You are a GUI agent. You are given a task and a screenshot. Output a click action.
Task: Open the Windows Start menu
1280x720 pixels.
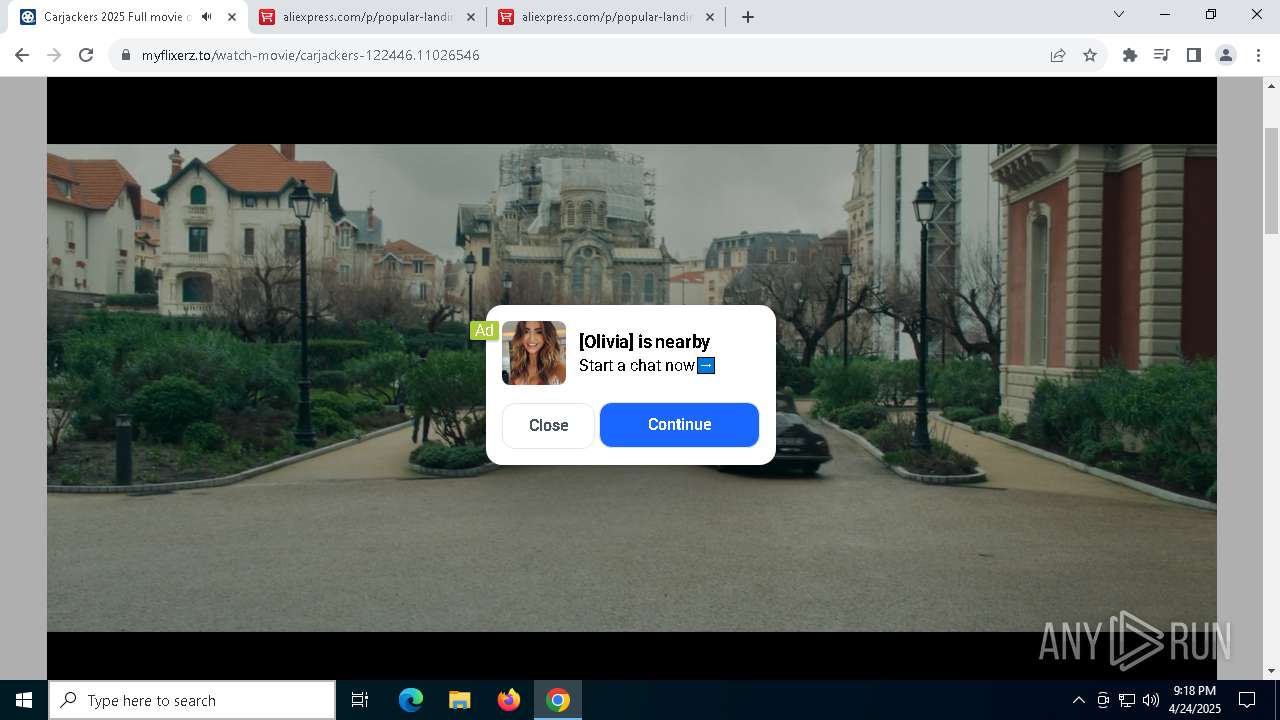coord(24,700)
